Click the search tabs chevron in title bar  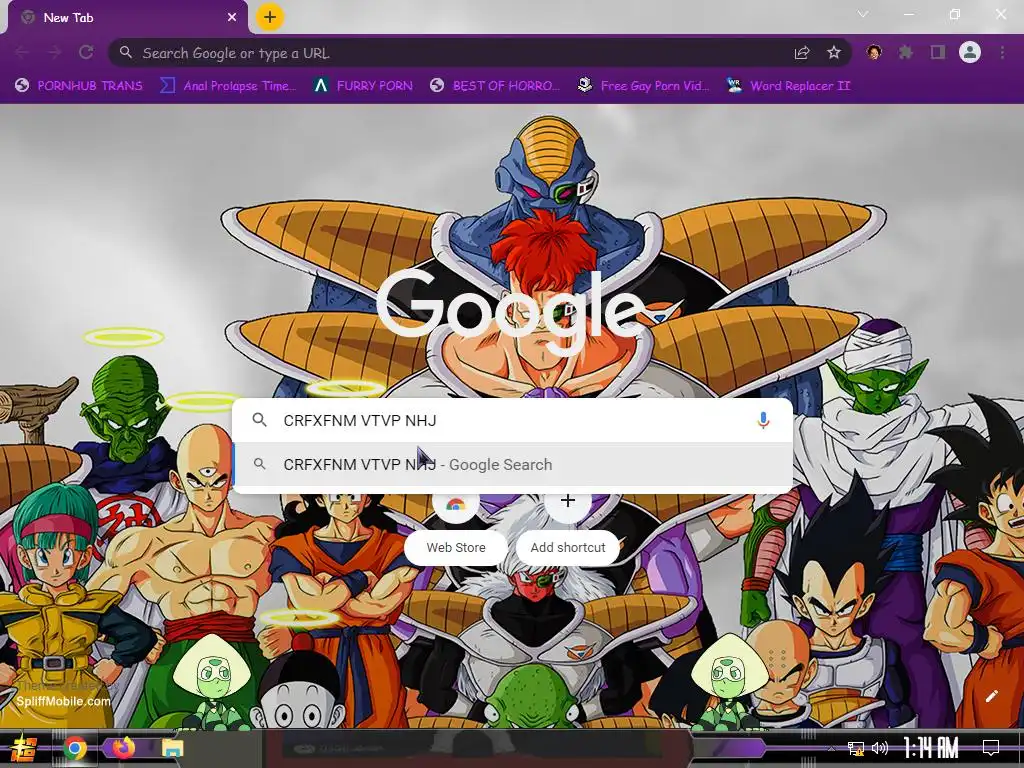(x=863, y=14)
